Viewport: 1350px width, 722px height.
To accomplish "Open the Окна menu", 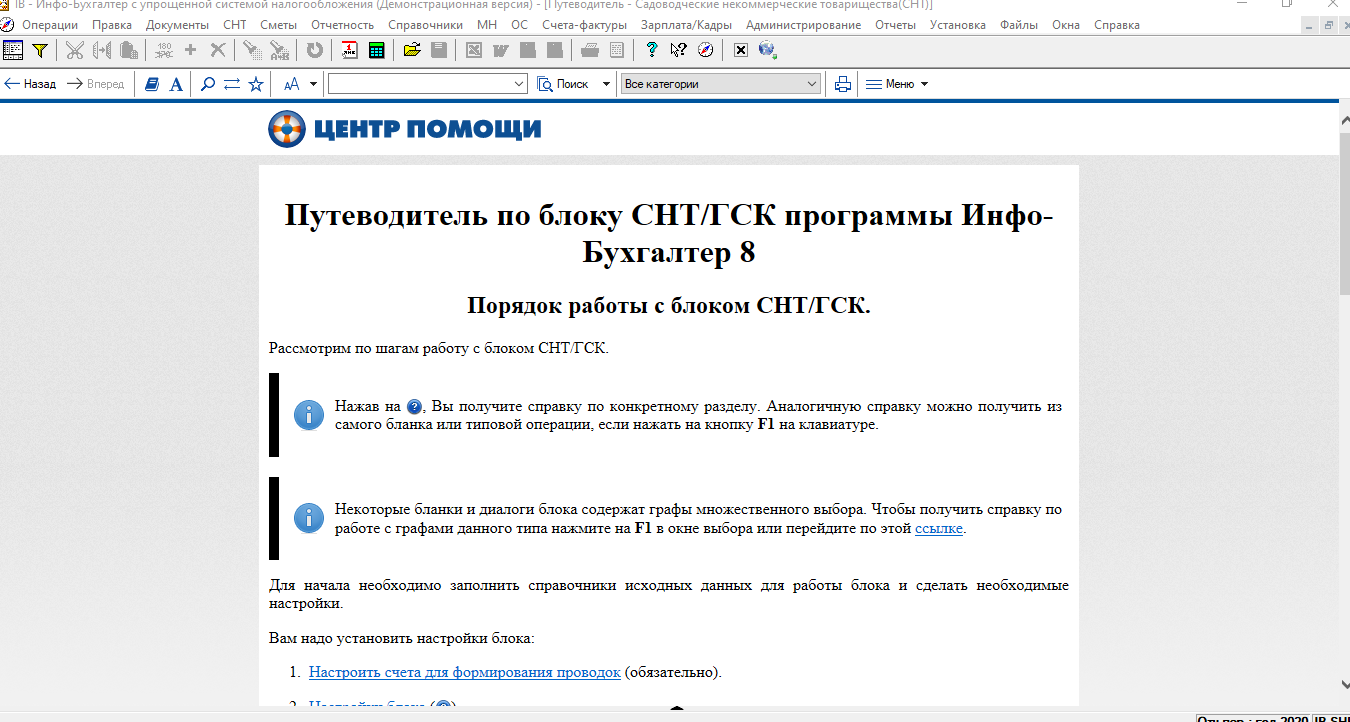I will coord(1066,25).
